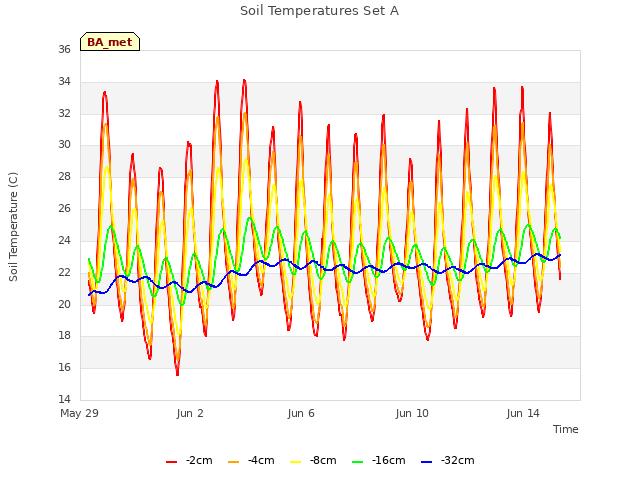Click the Jun 2 x-axis label

point(190,413)
